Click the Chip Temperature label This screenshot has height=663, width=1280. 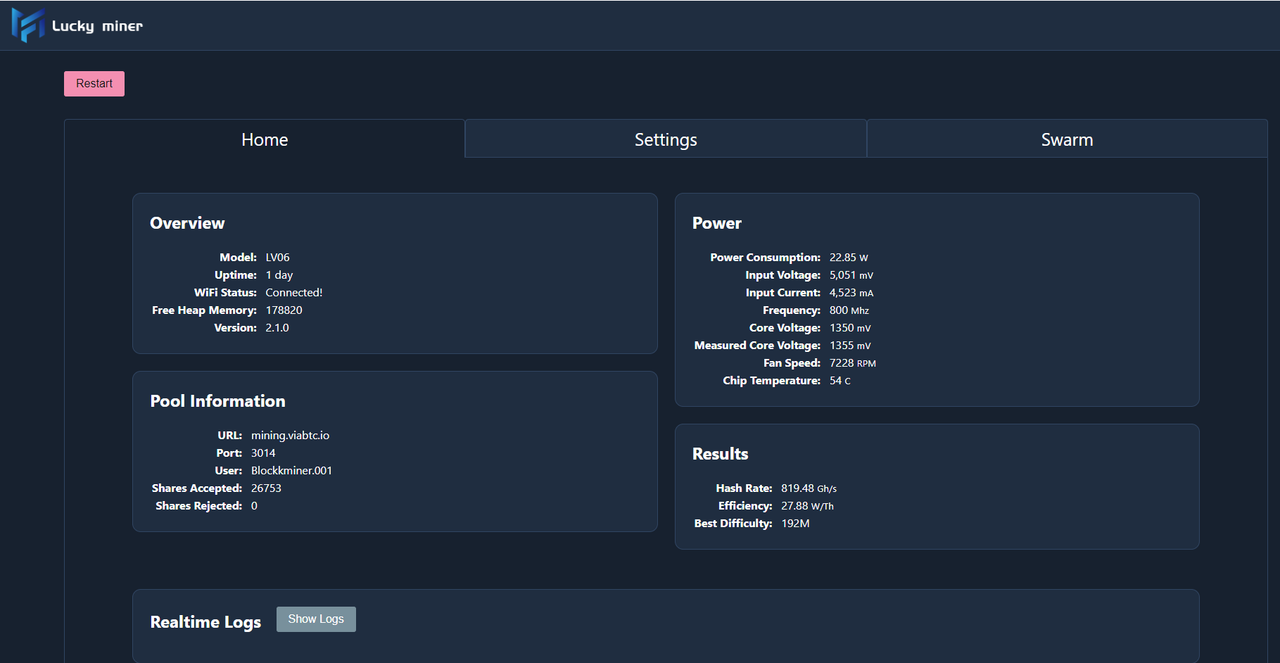(772, 381)
